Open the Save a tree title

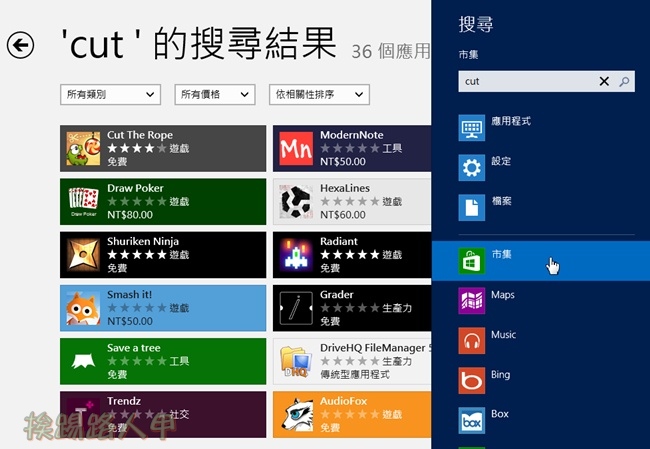pos(133,348)
